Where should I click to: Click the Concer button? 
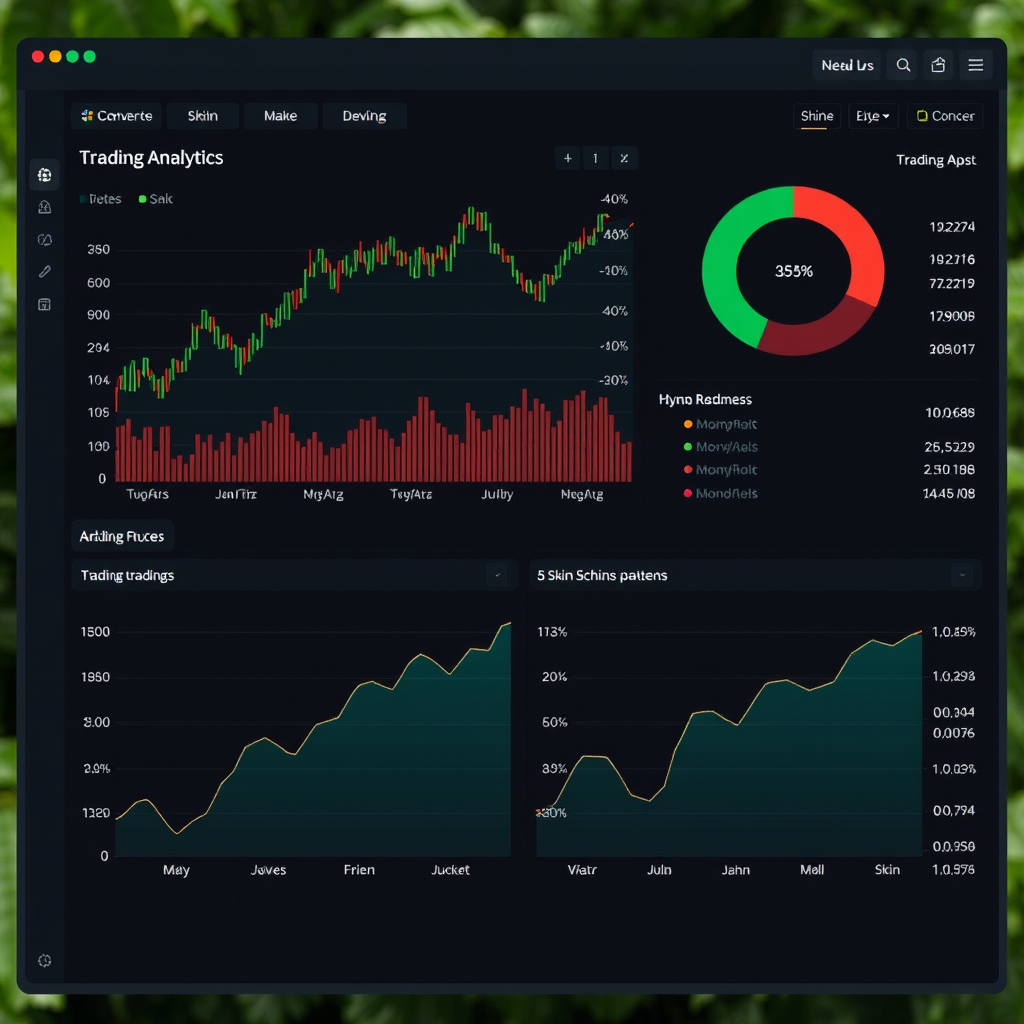coord(945,116)
